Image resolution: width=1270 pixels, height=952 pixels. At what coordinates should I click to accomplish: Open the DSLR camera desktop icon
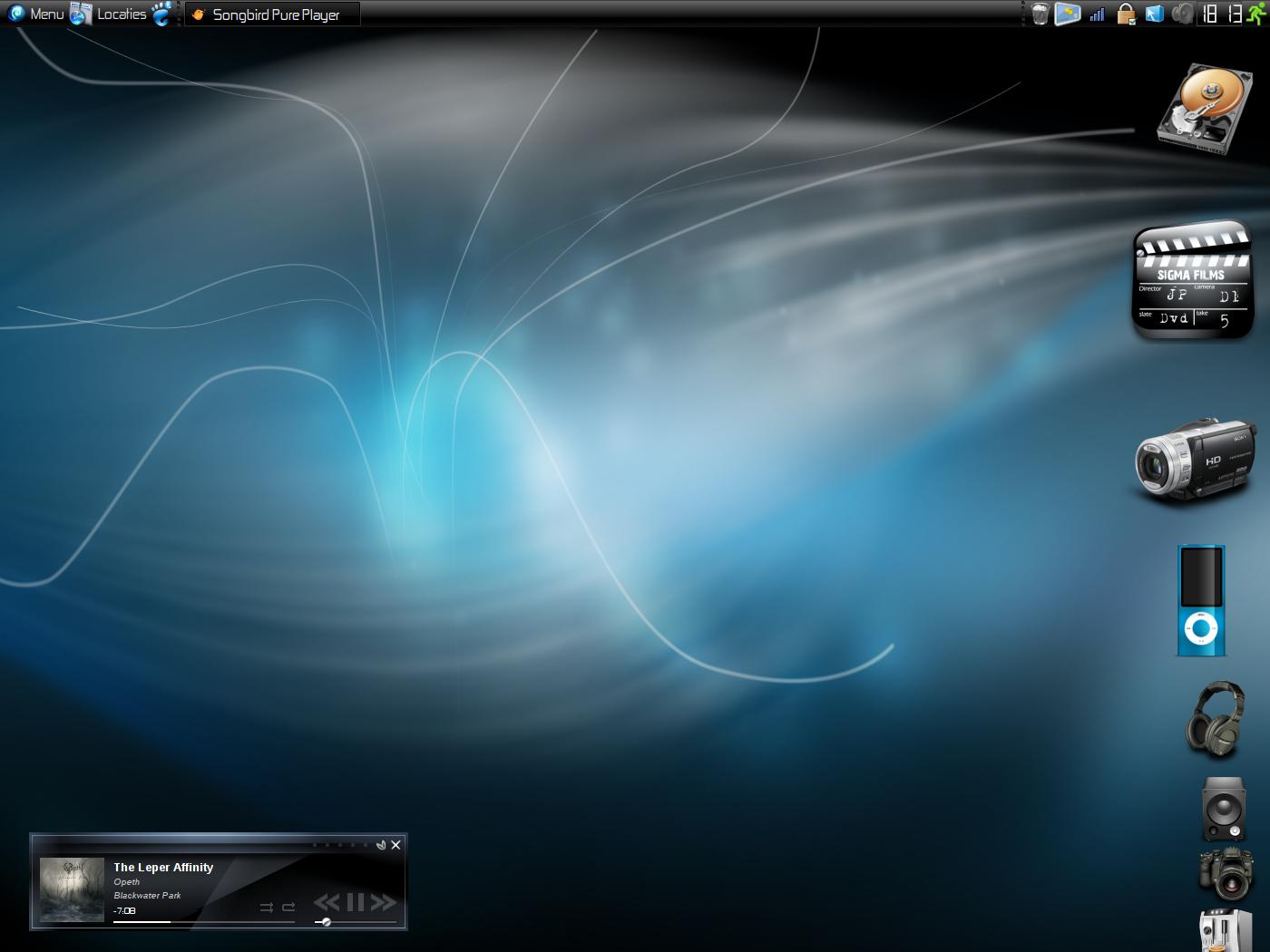click(x=1226, y=873)
